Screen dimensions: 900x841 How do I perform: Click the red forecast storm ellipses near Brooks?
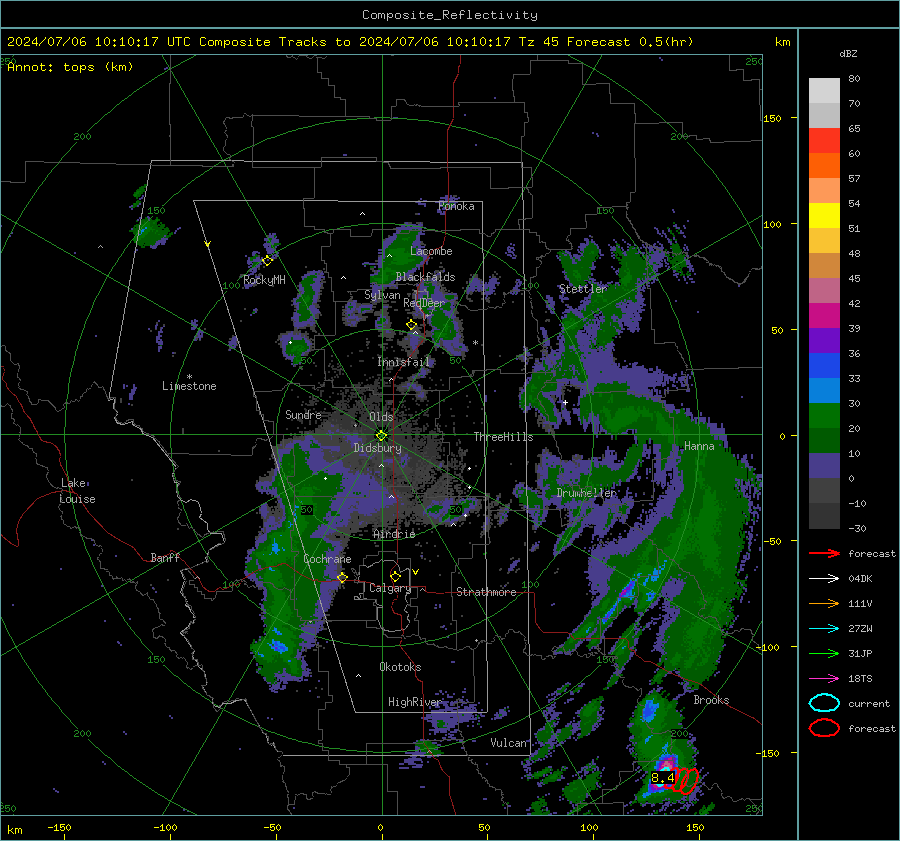(685, 781)
